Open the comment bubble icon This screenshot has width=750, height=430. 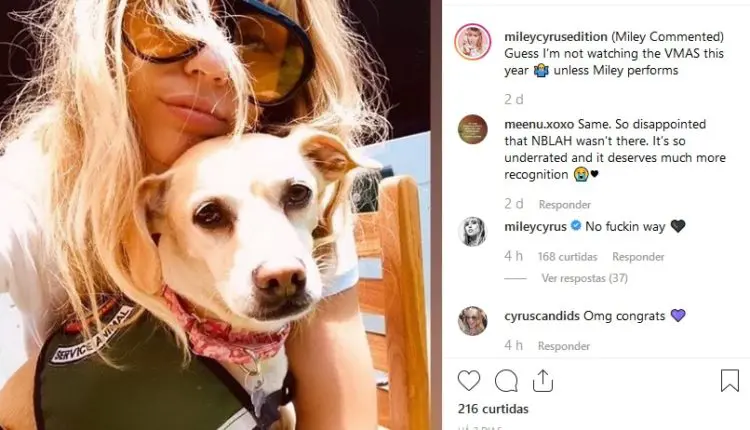(x=506, y=381)
